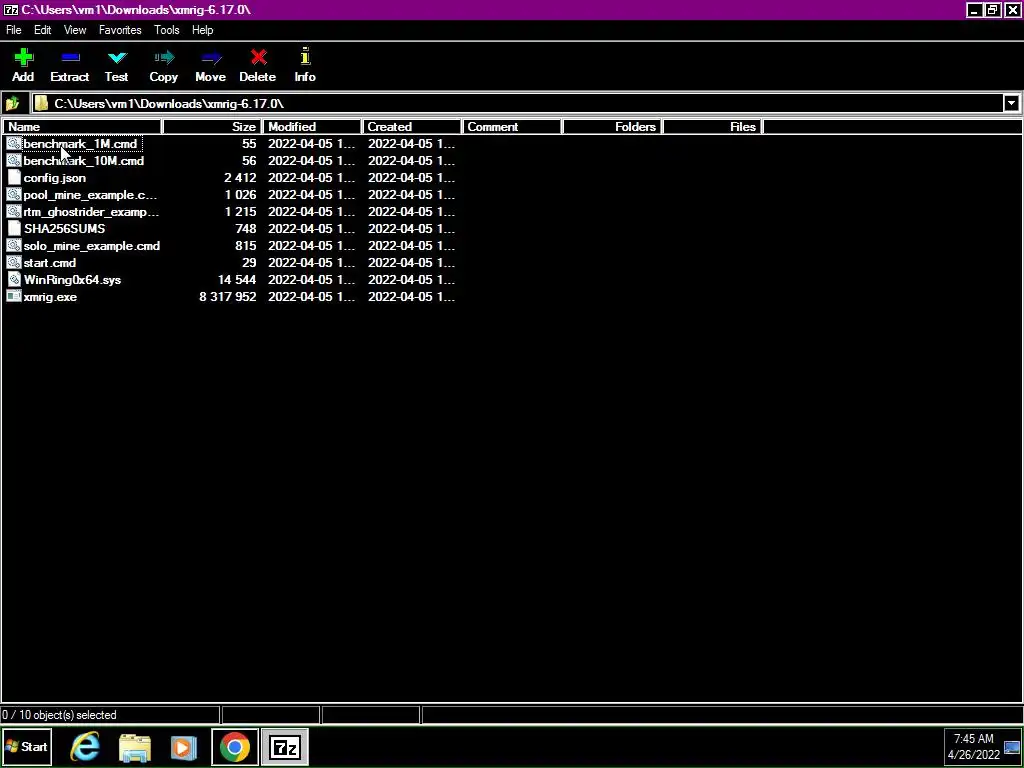Click the 7-Zip taskbar button

pos(285,747)
